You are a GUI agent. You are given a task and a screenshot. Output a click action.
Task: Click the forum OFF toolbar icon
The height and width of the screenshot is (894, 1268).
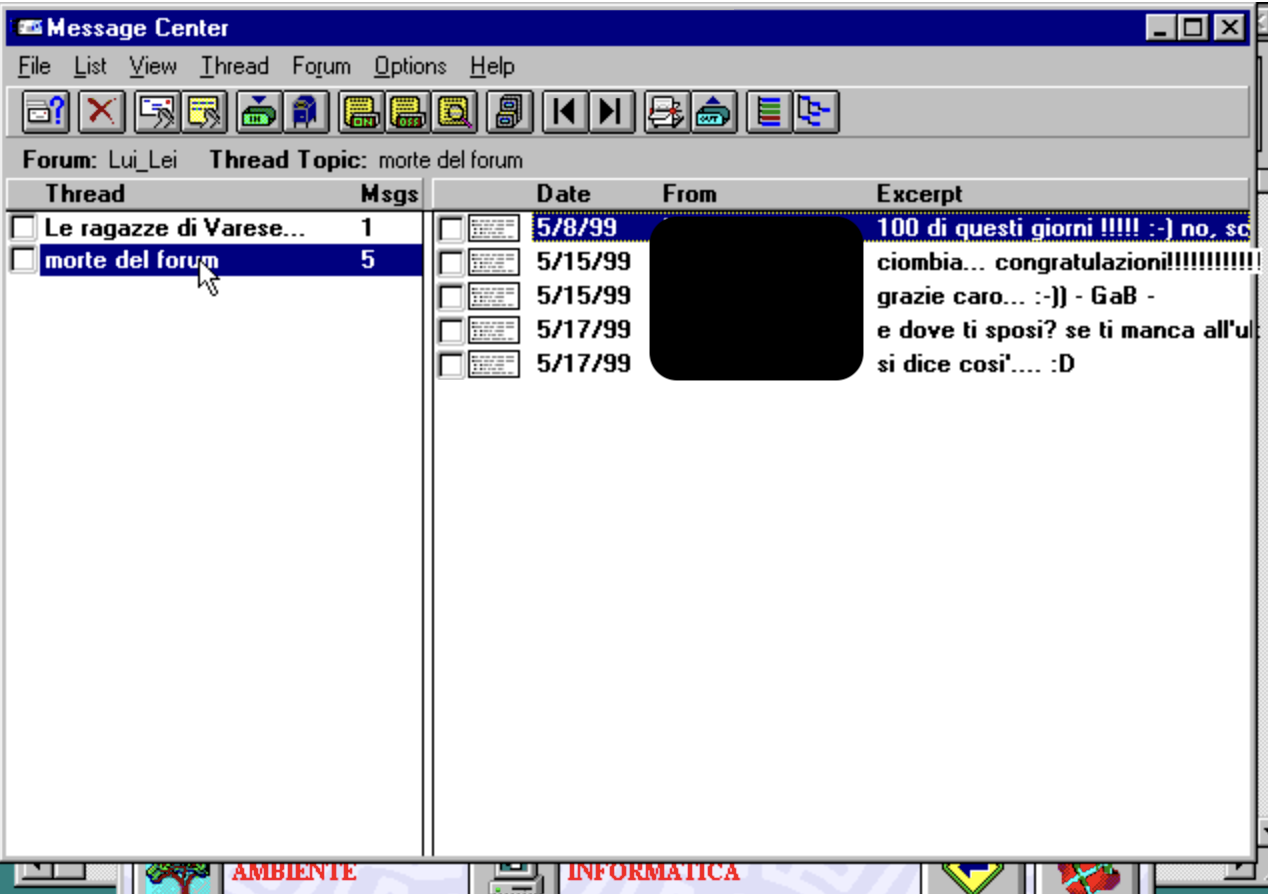[407, 111]
